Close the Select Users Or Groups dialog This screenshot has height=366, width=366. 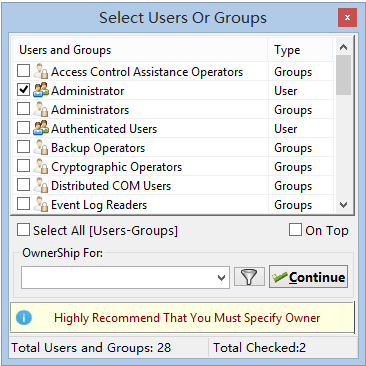[x=347, y=18]
